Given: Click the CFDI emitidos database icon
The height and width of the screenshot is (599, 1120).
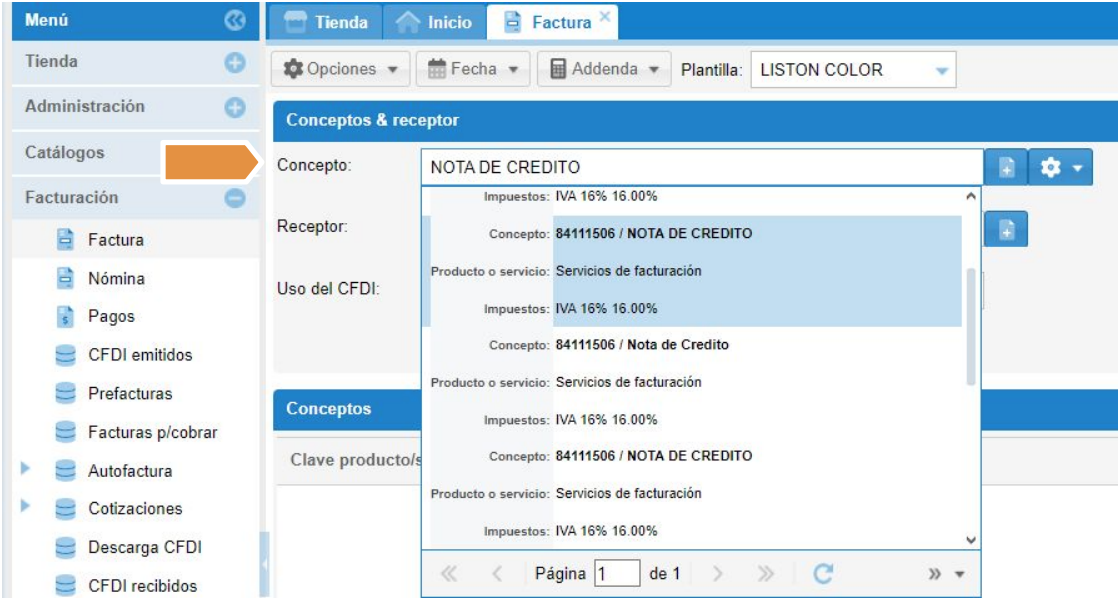Looking at the screenshot, I should point(66,355).
